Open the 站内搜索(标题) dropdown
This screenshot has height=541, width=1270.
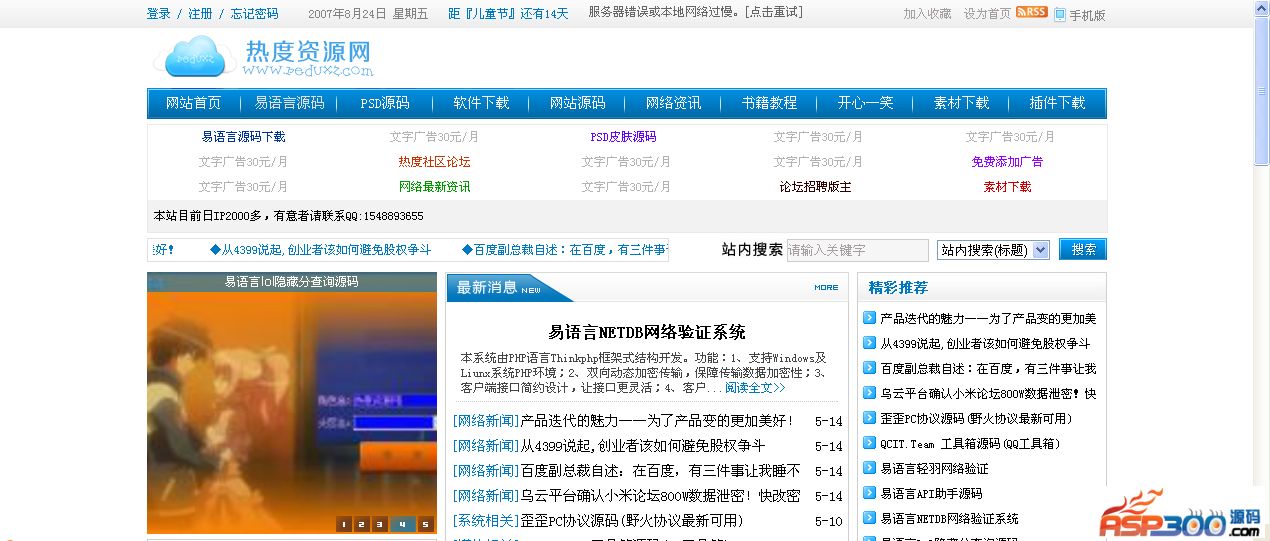(x=993, y=250)
